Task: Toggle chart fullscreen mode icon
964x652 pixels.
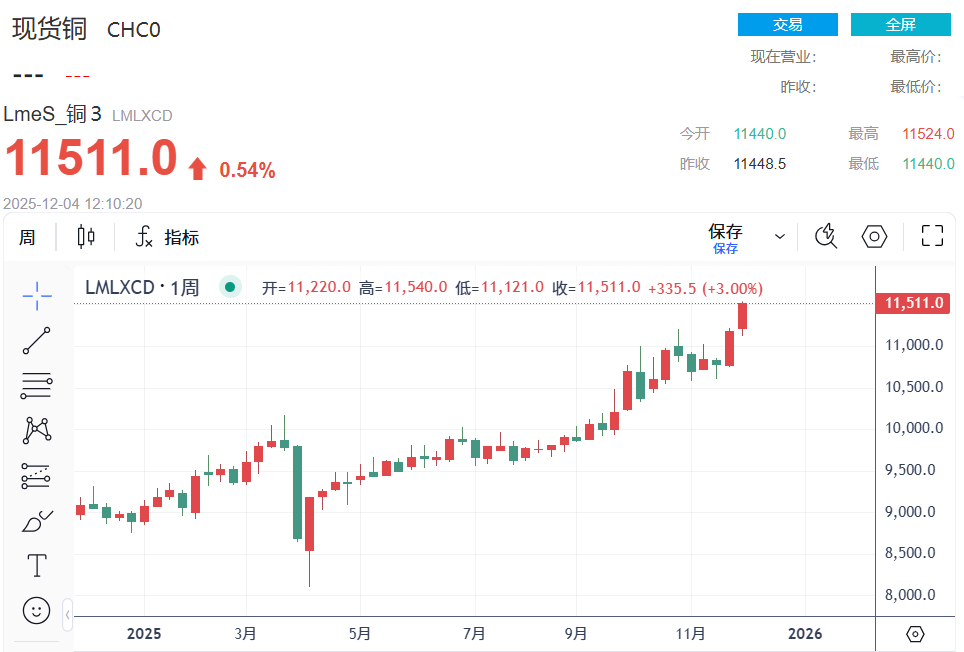Action: pos(932,237)
